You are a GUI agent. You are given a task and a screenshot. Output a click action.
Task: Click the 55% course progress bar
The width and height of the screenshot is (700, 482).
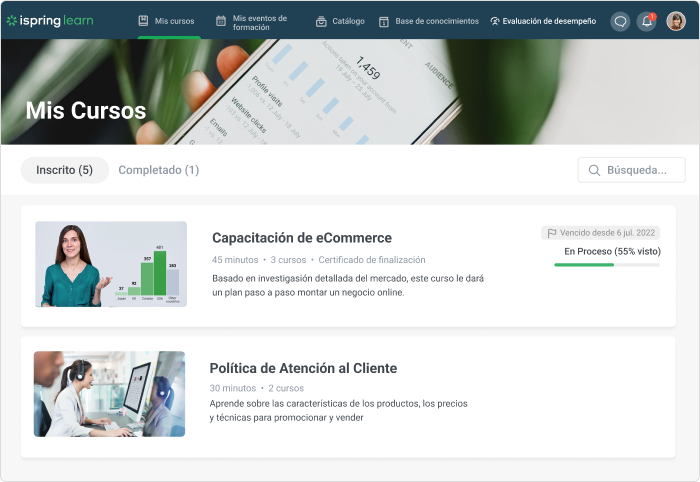click(x=607, y=265)
